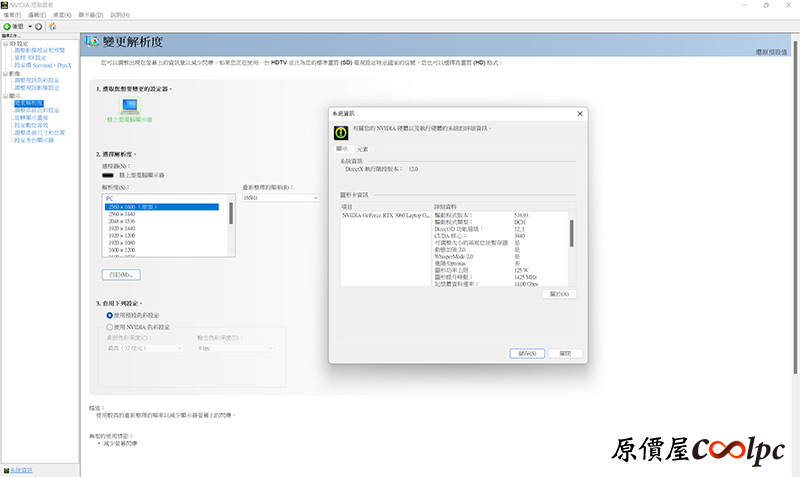Open the first item under 3D 設定
Image resolution: width=800 pixels, height=477 pixels.
[x=40, y=51]
